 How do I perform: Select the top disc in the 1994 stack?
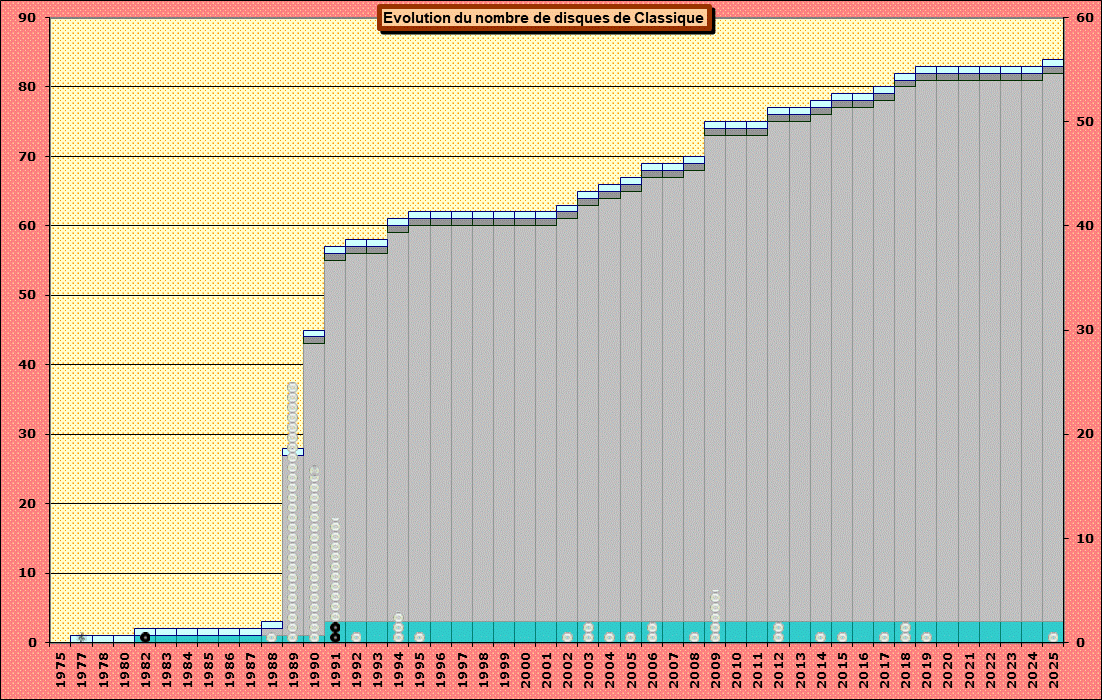click(x=398, y=618)
